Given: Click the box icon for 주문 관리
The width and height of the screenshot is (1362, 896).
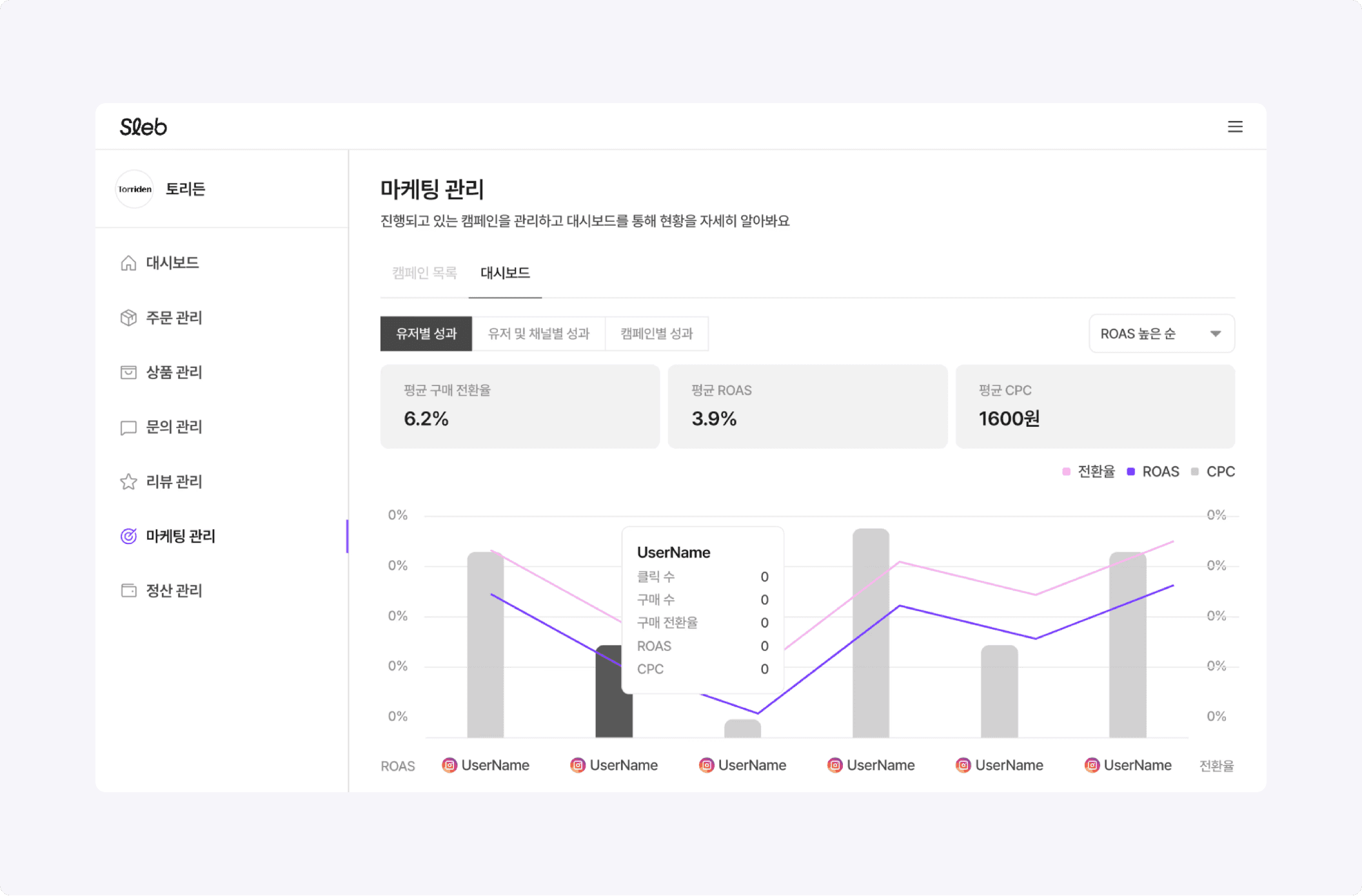Looking at the screenshot, I should pyautogui.click(x=128, y=318).
